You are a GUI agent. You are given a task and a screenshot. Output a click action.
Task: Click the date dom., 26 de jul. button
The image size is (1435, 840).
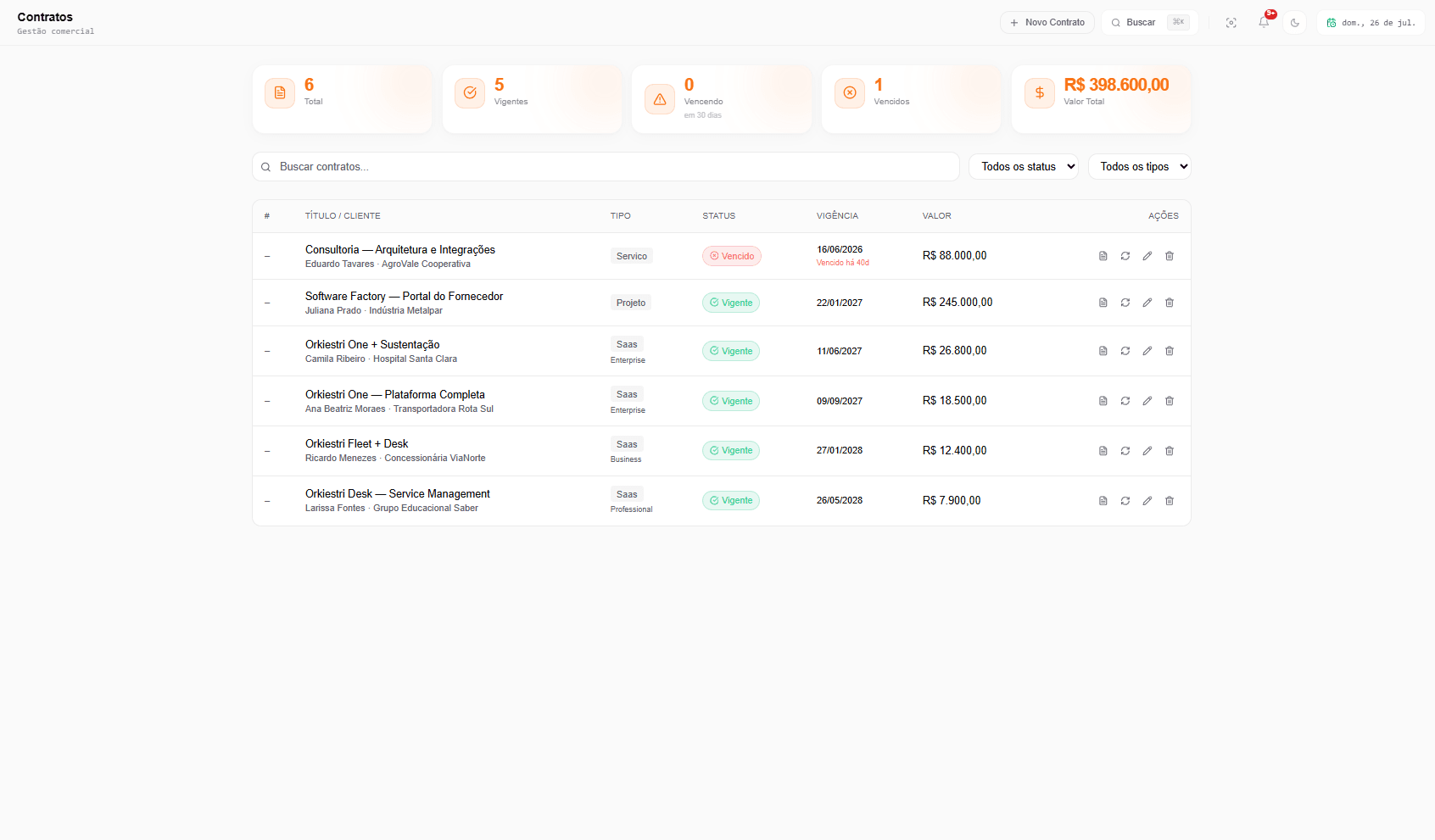pyautogui.click(x=1371, y=23)
